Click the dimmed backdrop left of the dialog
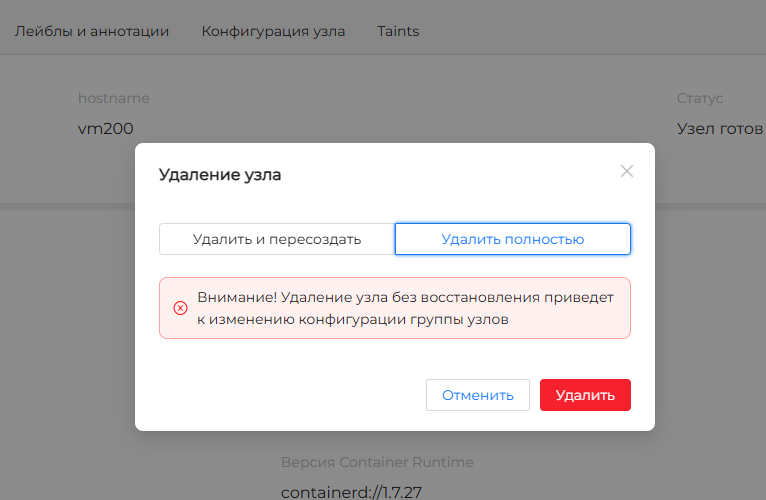766x500 pixels. (x=65, y=300)
